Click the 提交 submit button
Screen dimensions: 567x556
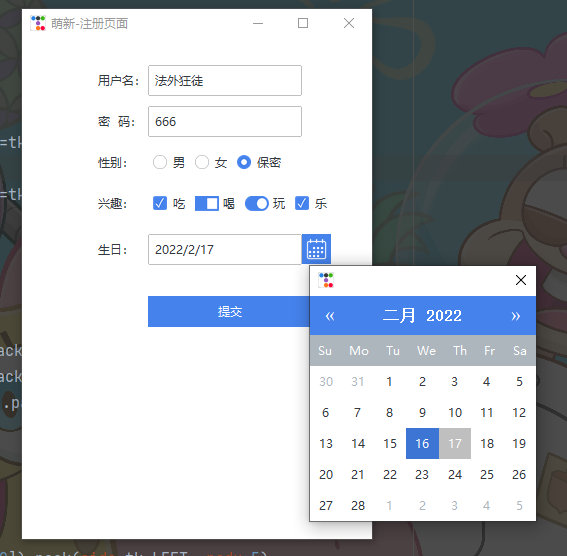tap(229, 311)
